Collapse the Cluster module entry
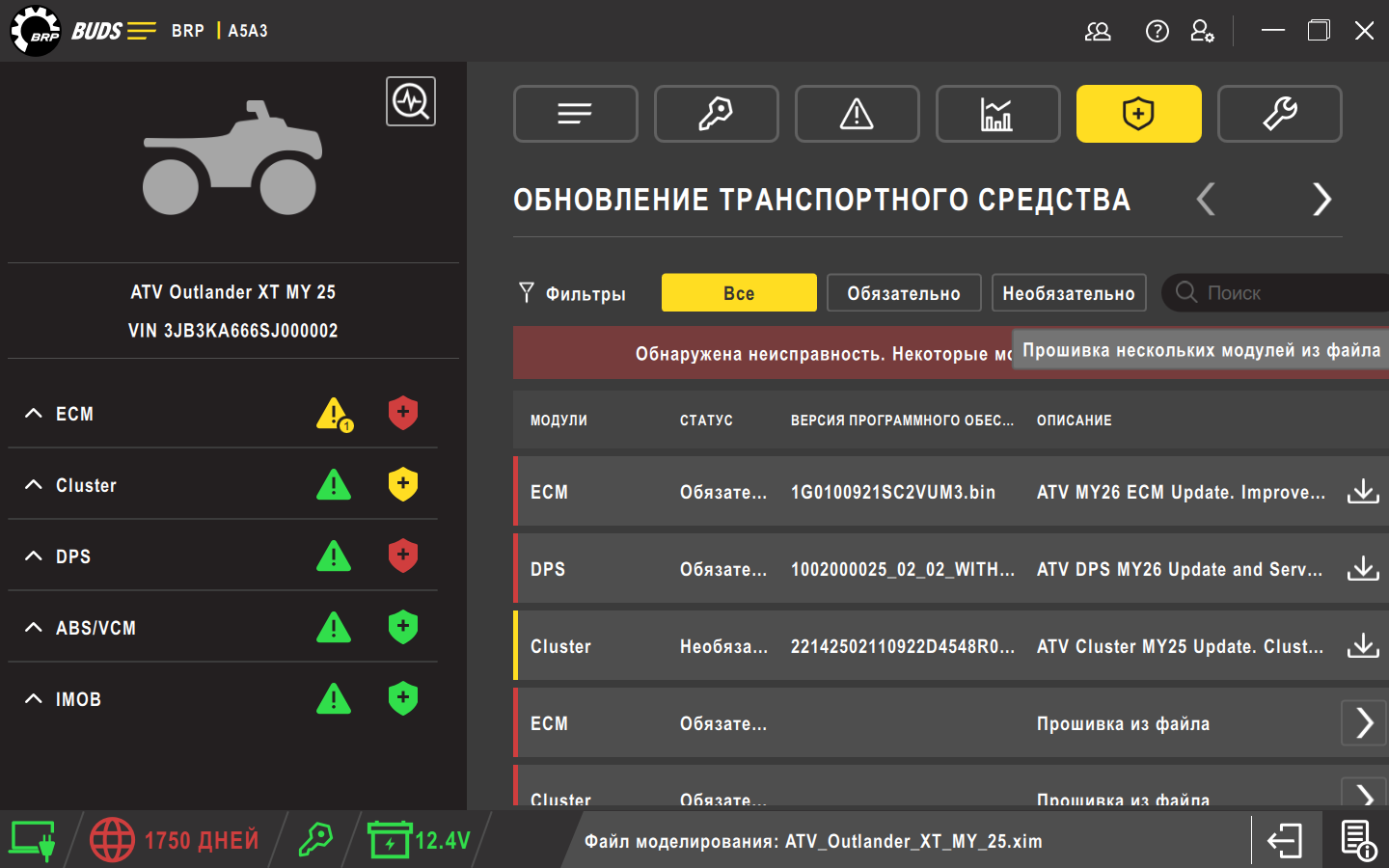This screenshot has width=1389, height=868. (x=34, y=484)
